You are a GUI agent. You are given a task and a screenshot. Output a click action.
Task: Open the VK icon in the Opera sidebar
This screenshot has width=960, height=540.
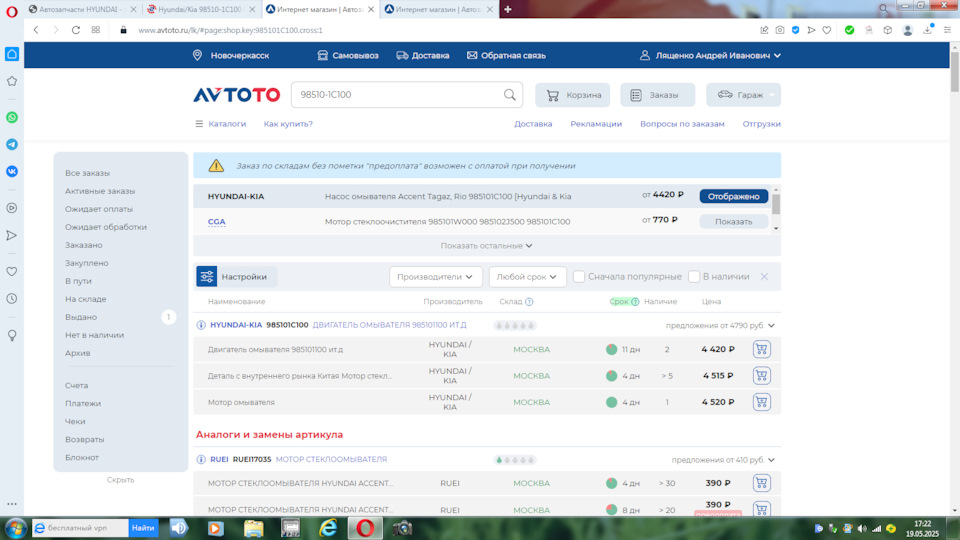[x=12, y=171]
